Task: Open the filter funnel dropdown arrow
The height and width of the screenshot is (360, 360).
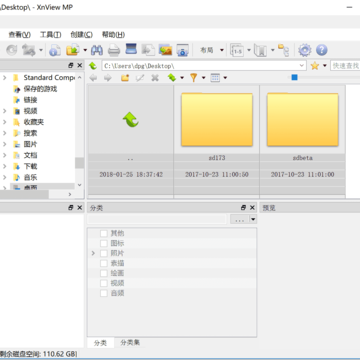Action: click(203, 78)
